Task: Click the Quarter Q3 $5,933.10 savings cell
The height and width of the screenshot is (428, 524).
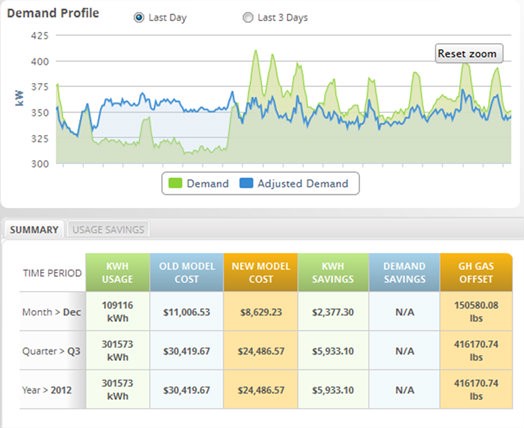Action: coord(333,350)
